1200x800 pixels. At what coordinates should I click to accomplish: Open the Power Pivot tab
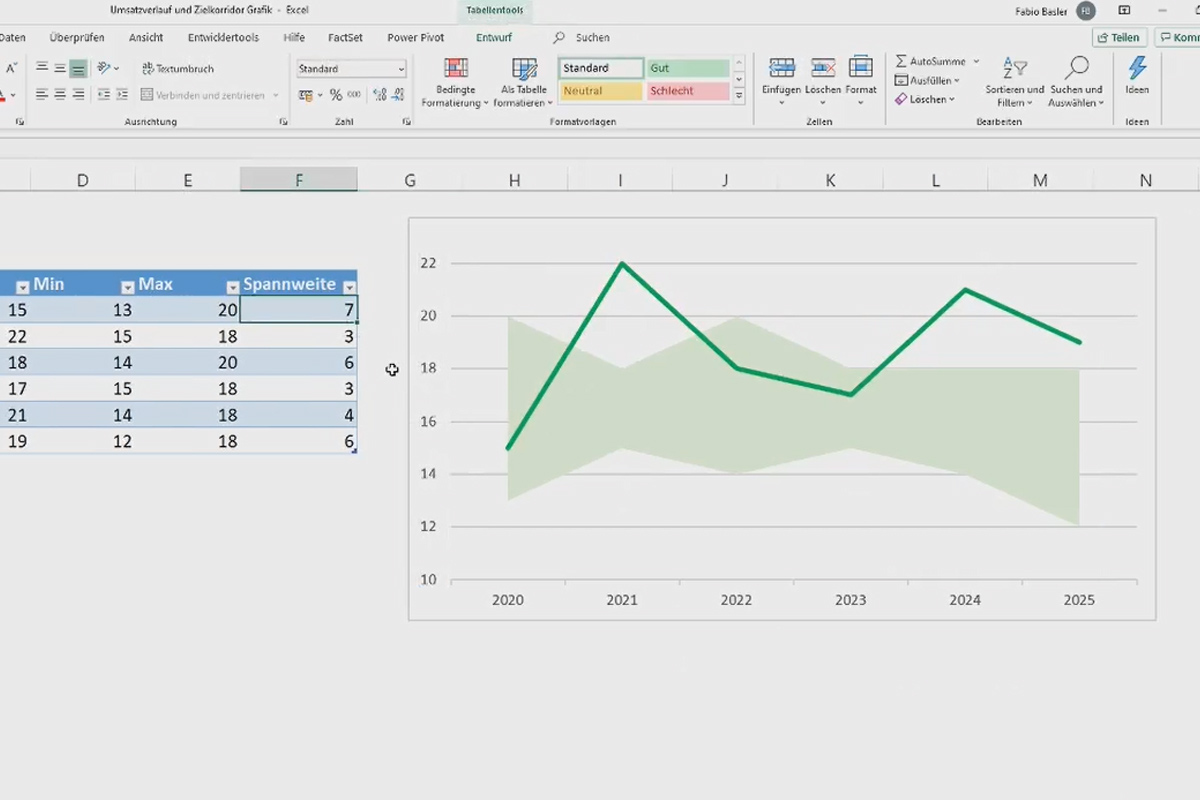click(416, 37)
